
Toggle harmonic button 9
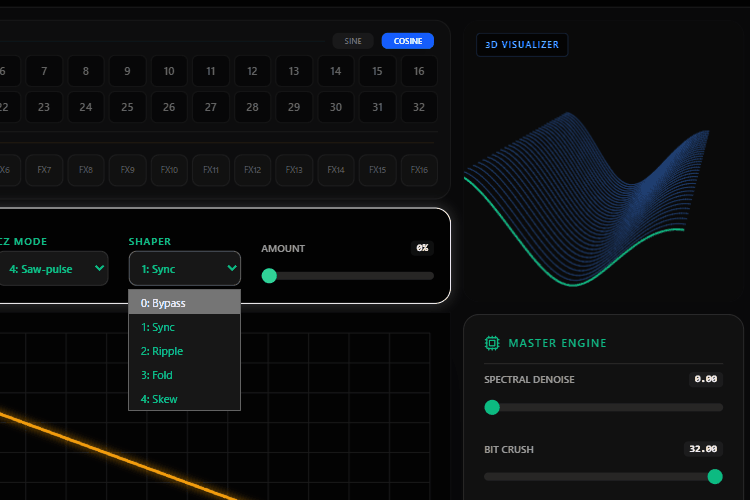point(127,71)
